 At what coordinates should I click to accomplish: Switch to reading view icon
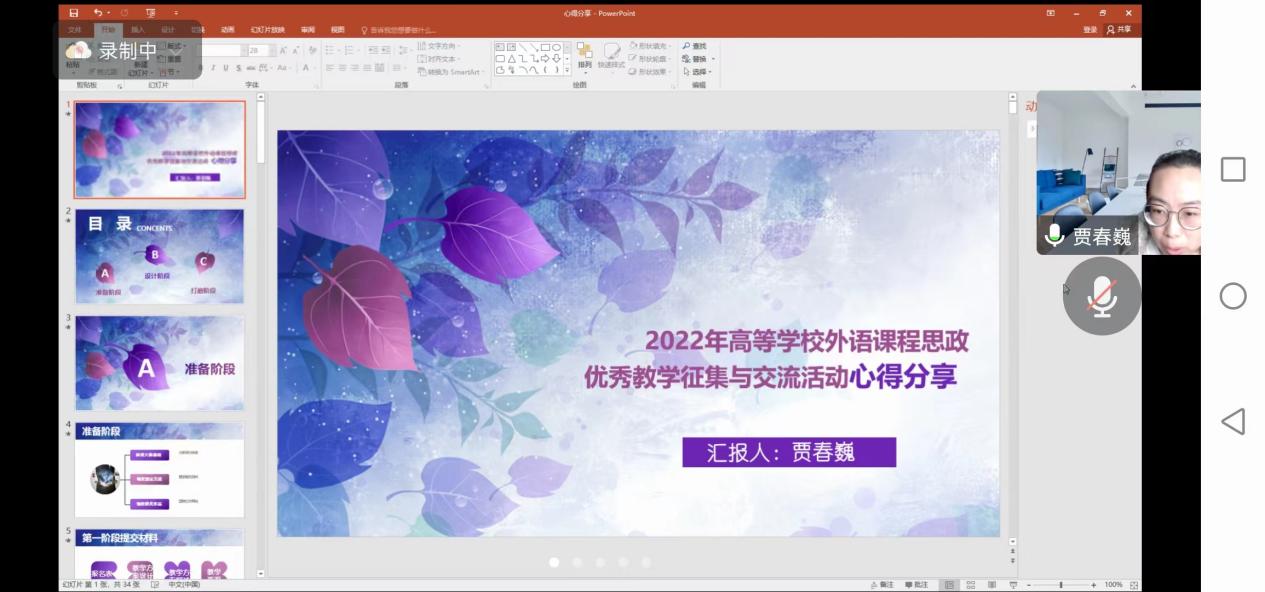pyautogui.click(x=991, y=585)
